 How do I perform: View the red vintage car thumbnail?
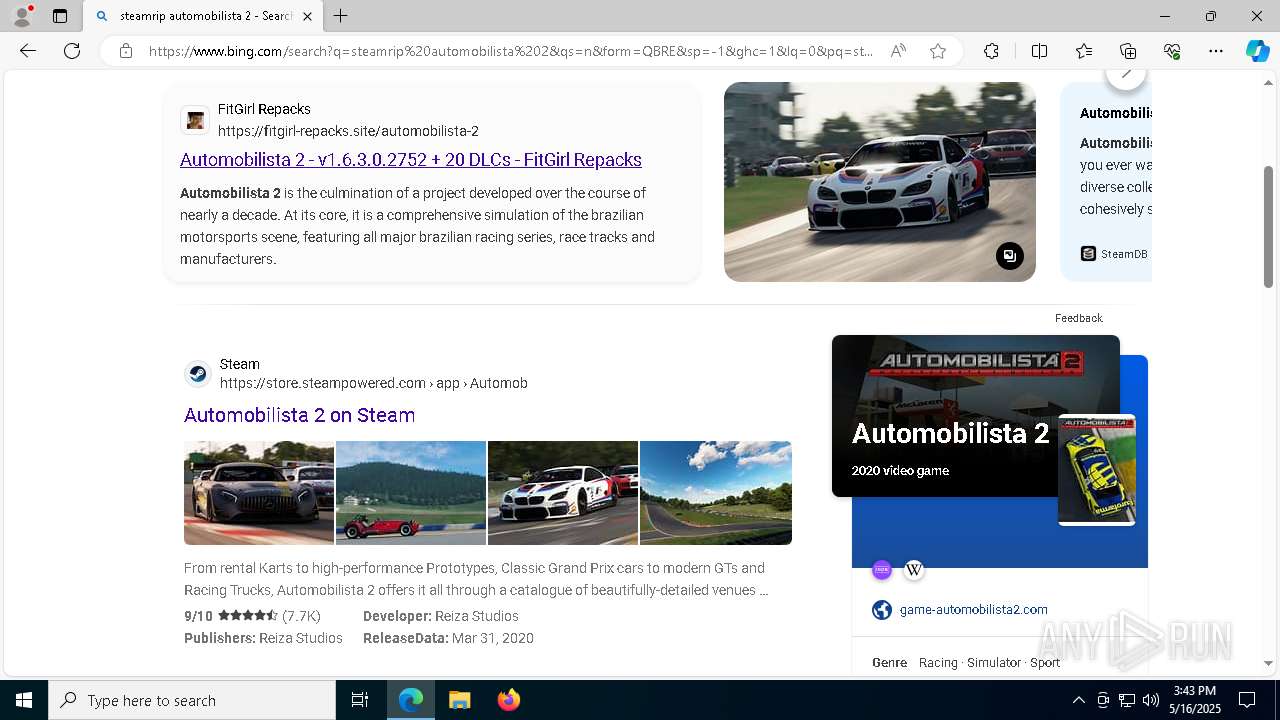411,493
